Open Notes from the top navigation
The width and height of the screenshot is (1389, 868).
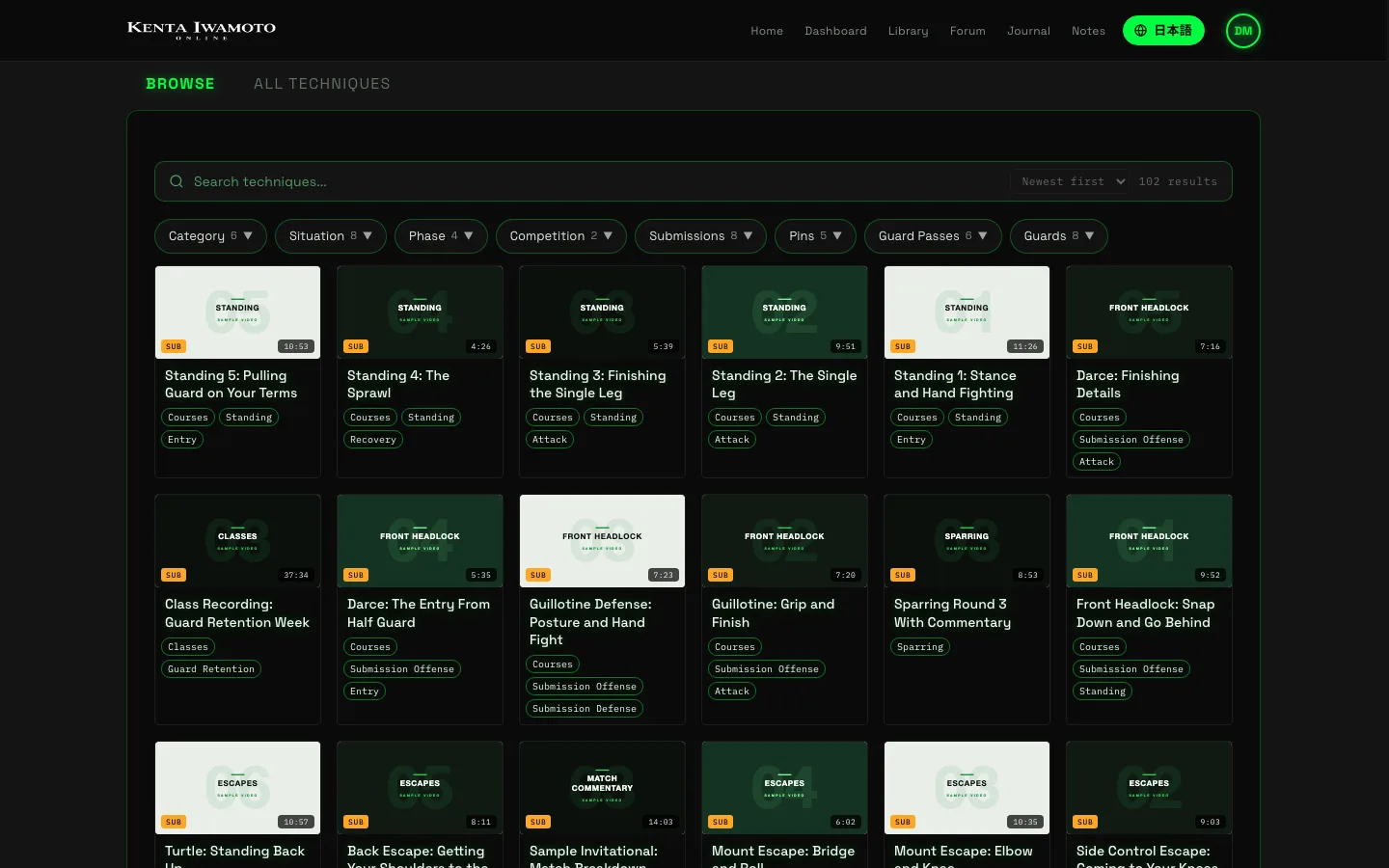point(1088,31)
